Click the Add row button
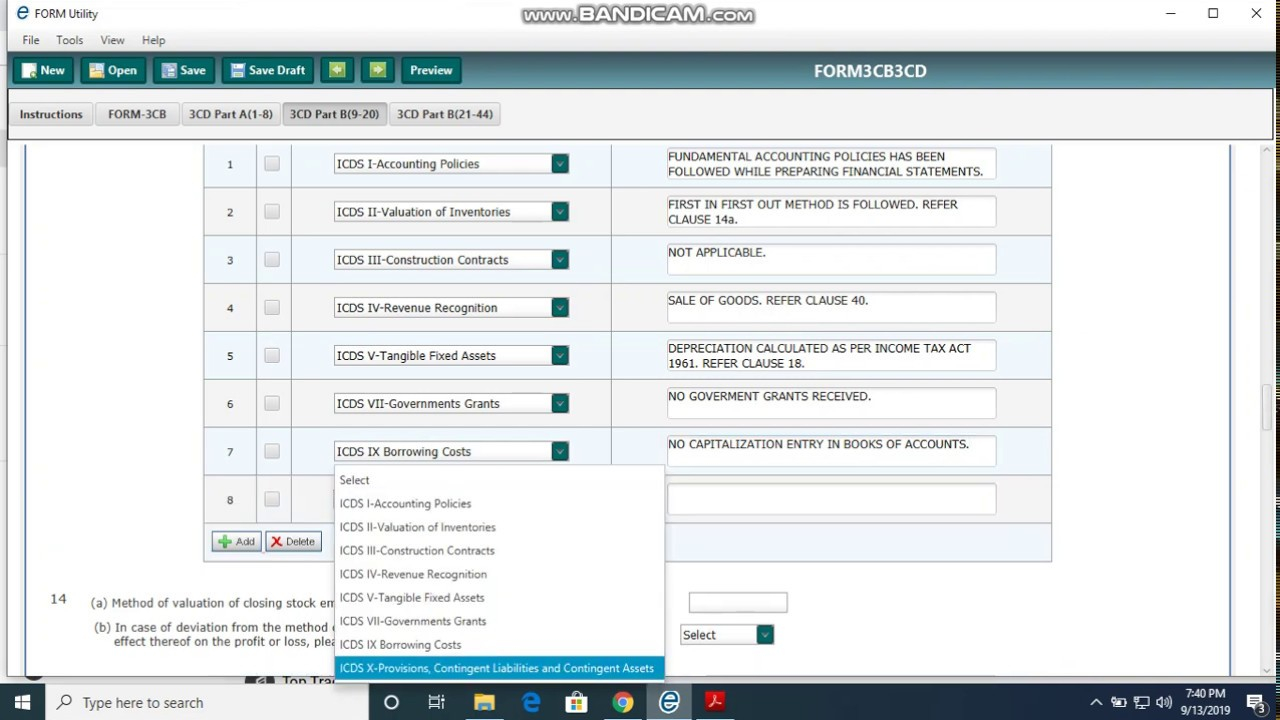Viewport: 1280px width, 720px height. tap(237, 541)
